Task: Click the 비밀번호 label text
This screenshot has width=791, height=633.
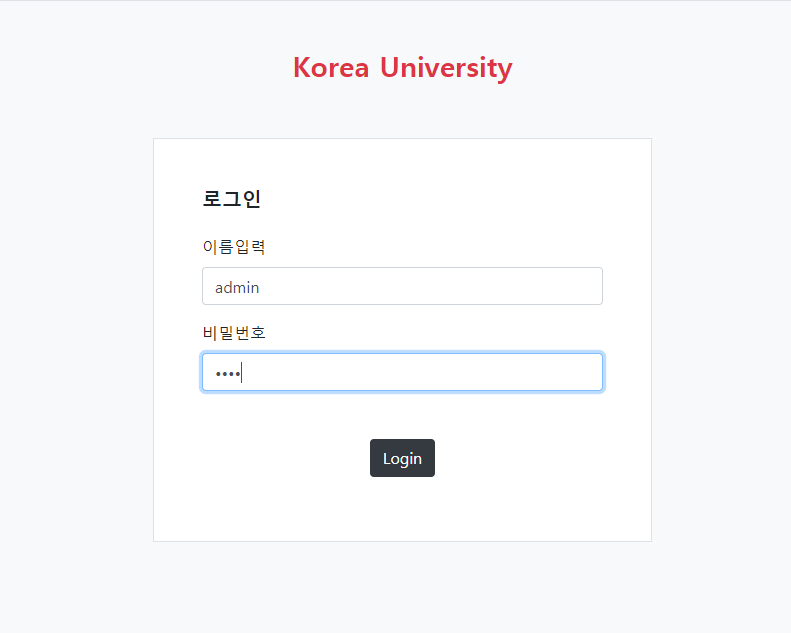Action: click(x=234, y=333)
